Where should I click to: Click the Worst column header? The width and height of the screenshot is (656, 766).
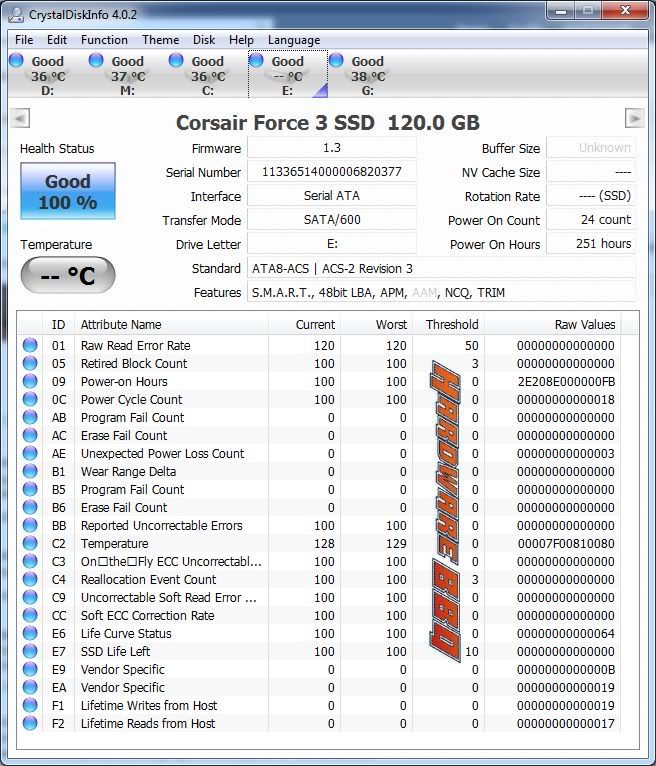click(376, 324)
